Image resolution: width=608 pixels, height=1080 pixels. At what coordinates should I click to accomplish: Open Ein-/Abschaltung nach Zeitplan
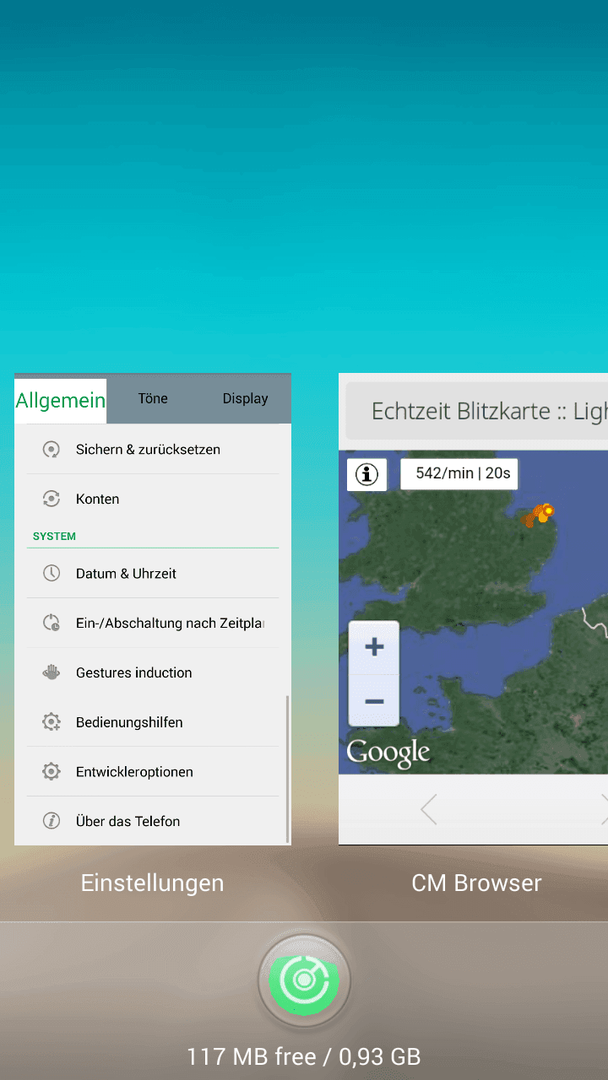153,623
